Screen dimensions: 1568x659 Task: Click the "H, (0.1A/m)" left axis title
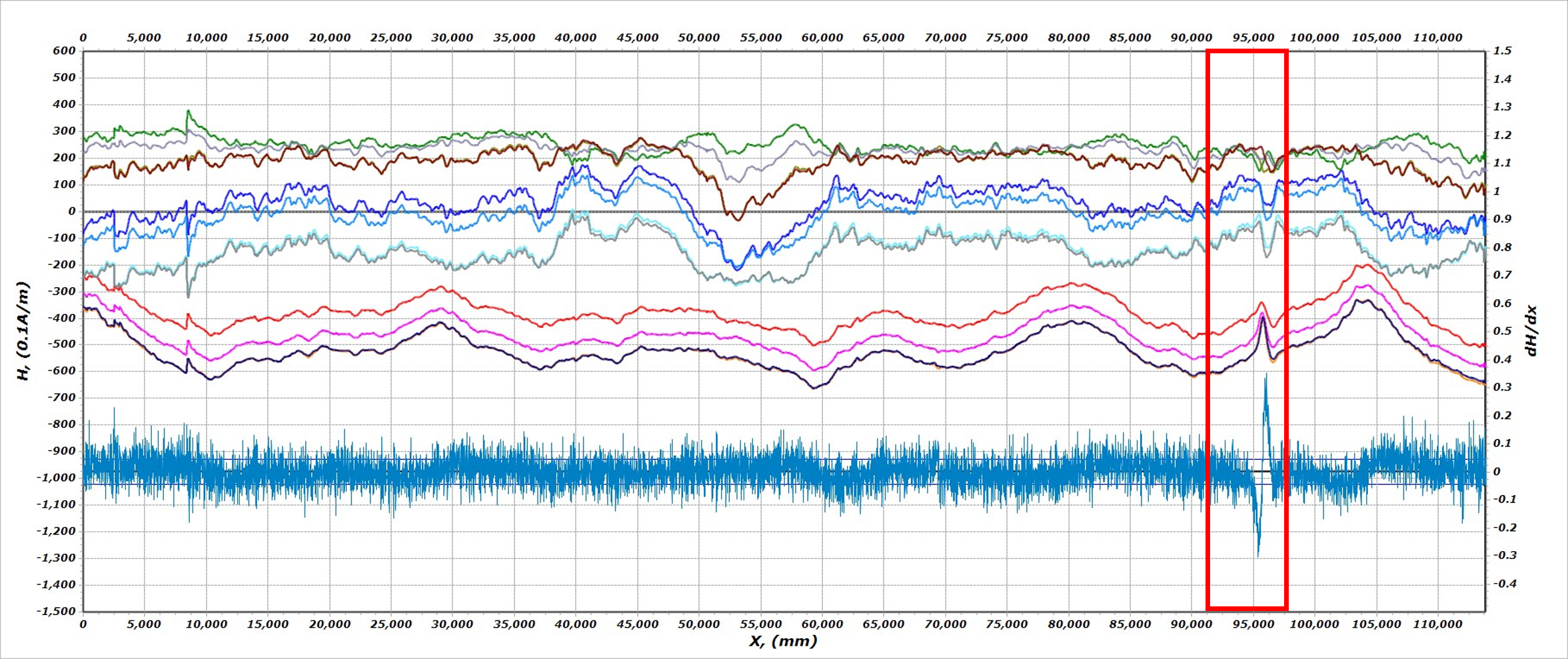point(23,330)
